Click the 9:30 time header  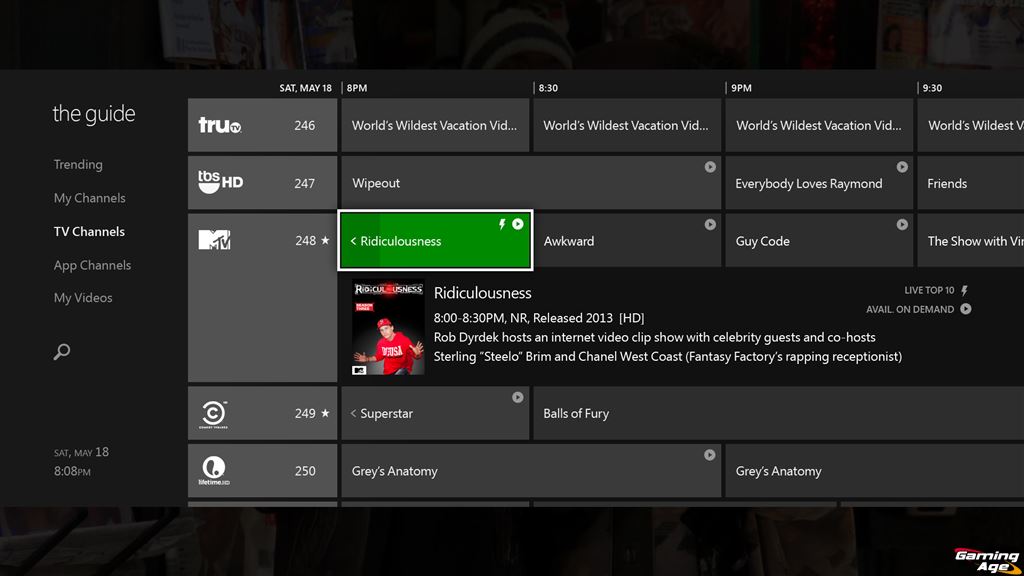tap(932, 88)
